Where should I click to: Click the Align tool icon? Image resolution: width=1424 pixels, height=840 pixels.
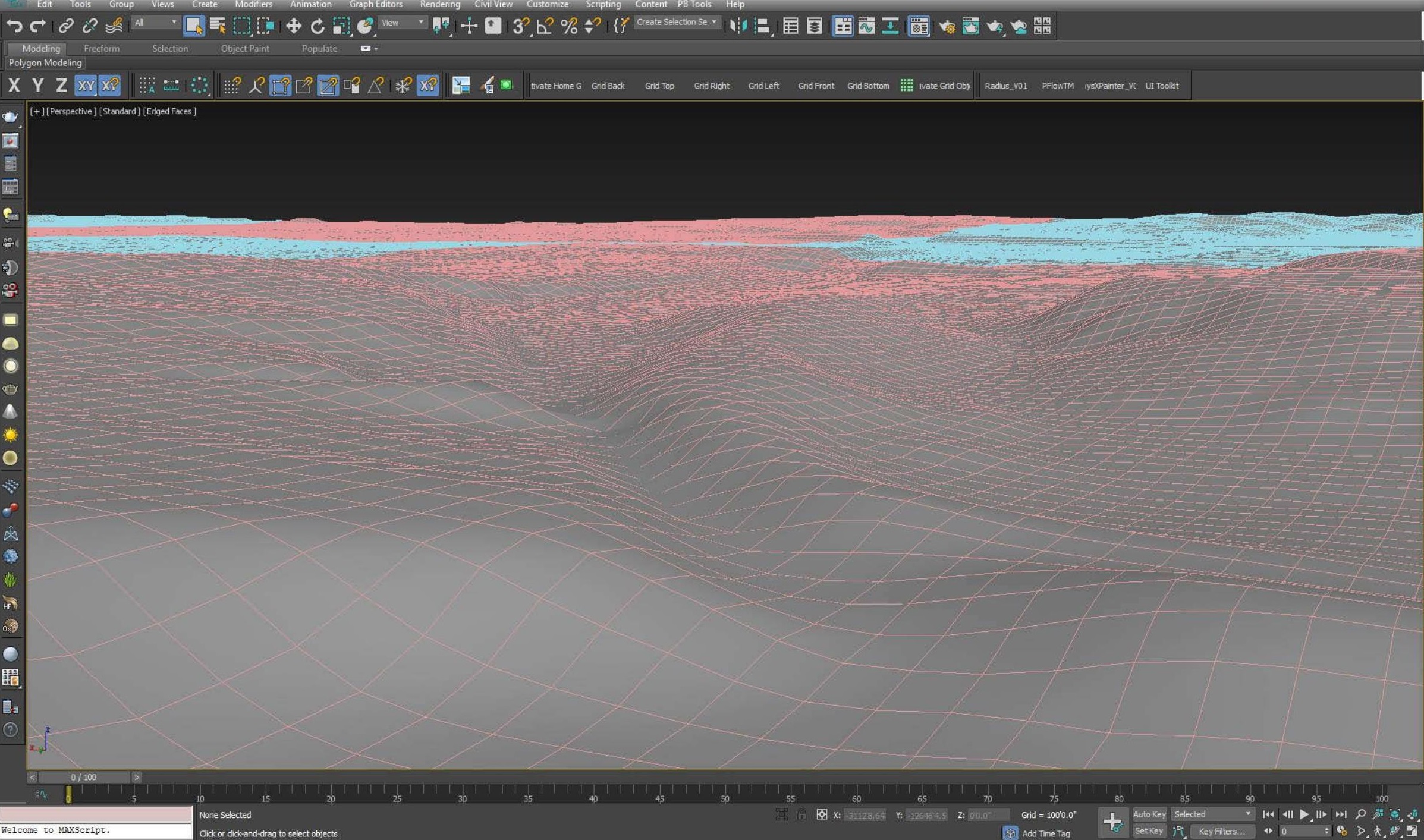(762, 26)
